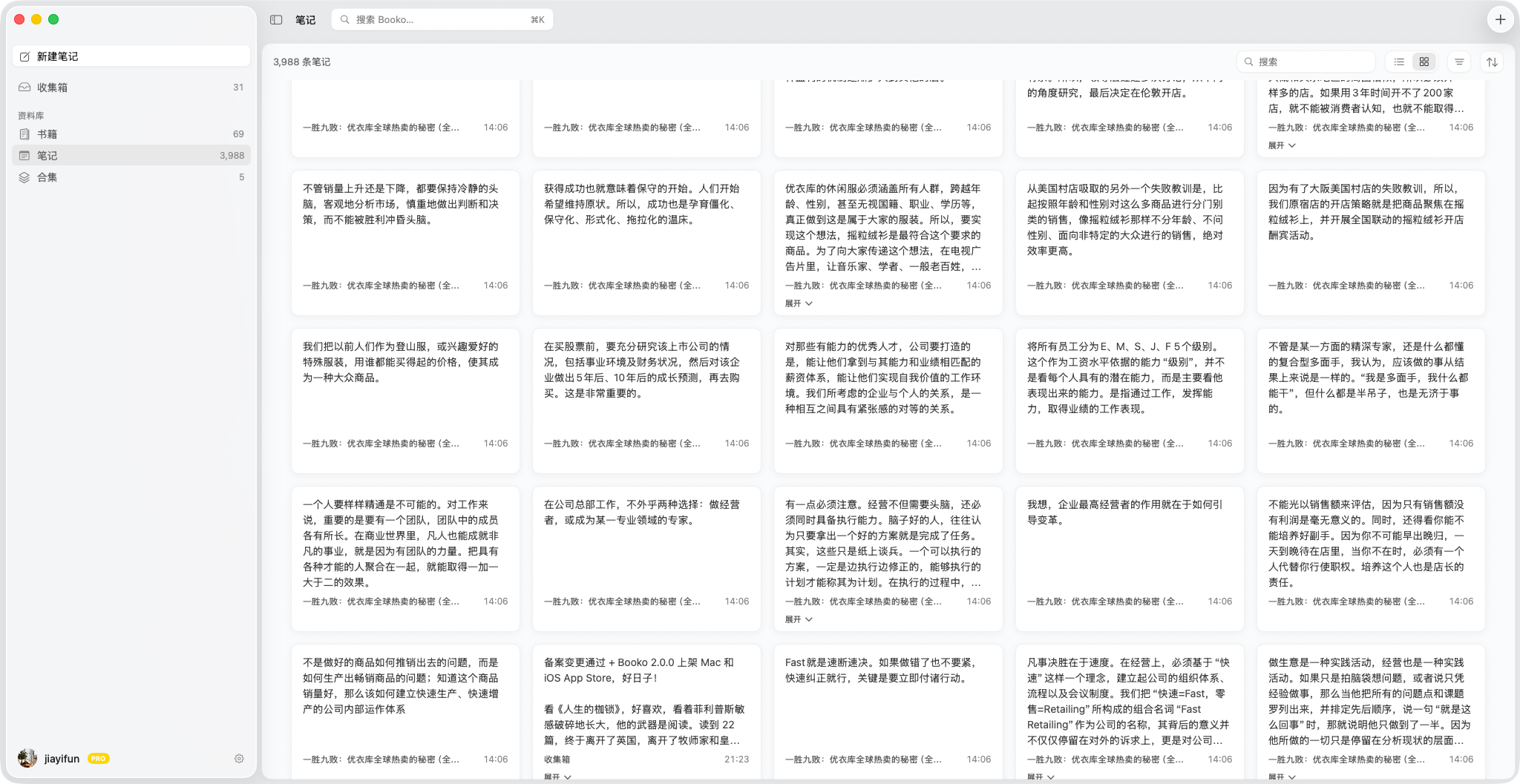Click the 3,988 条笔记 count label
The height and width of the screenshot is (784, 1520).
302,62
